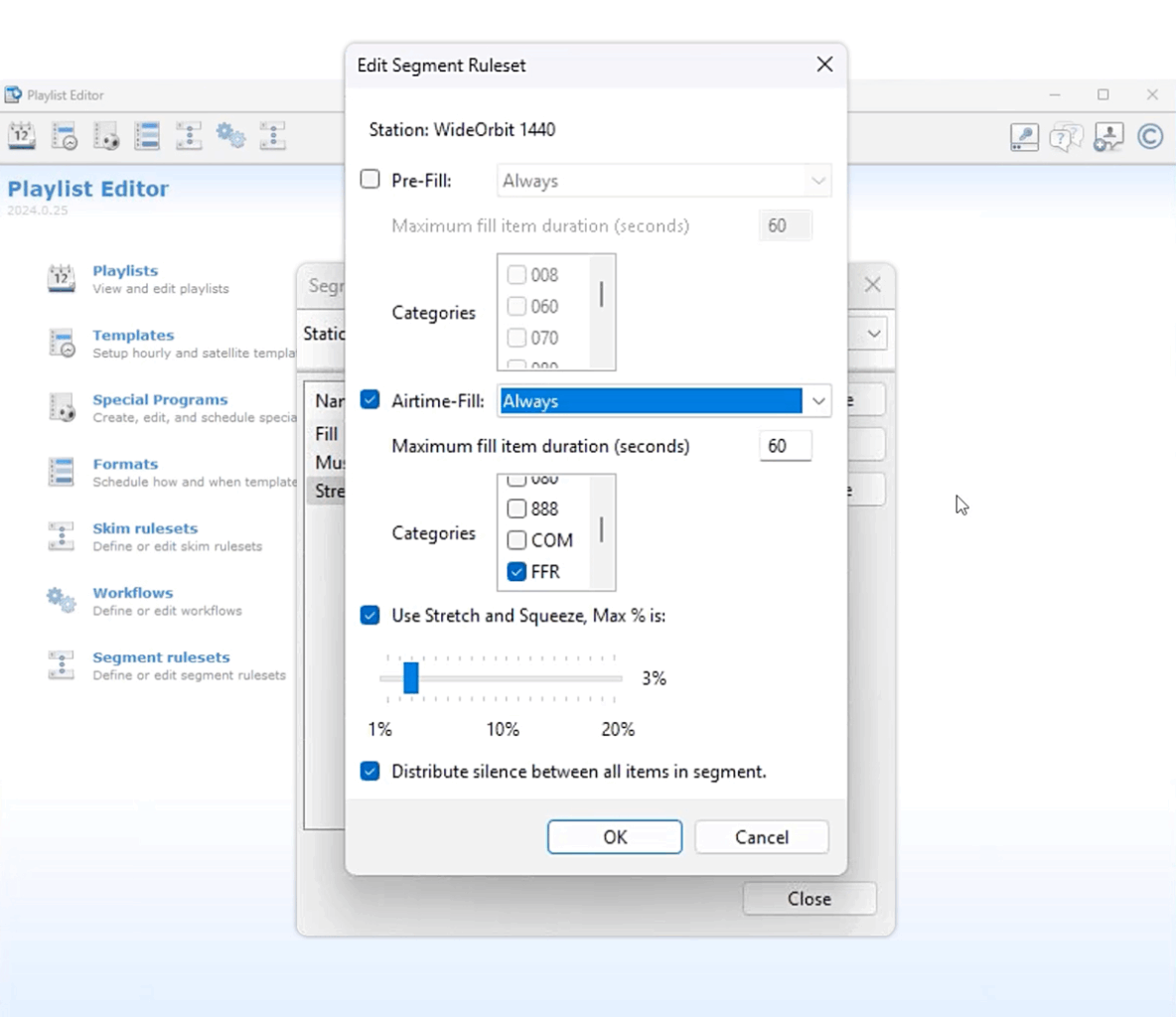Expand the Station dropdown in background dialog
This screenshot has width=1176, height=1017.
(x=873, y=334)
